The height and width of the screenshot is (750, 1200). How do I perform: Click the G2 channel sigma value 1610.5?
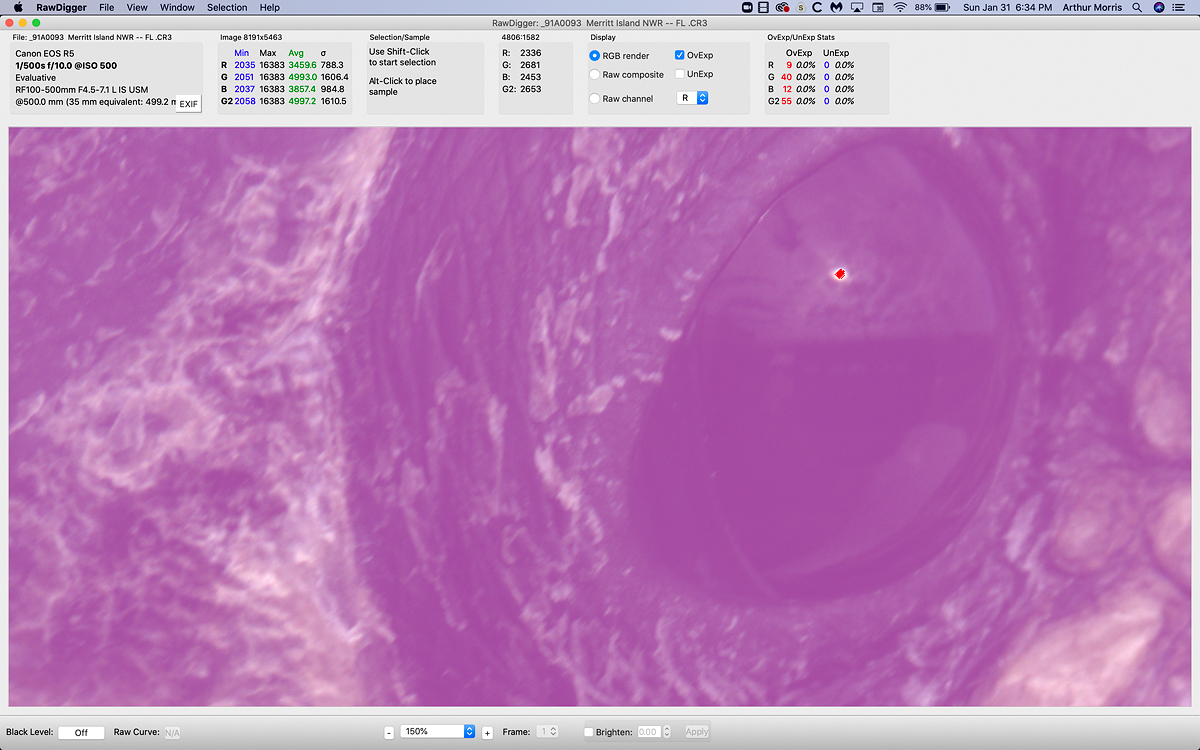click(x=334, y=101)
